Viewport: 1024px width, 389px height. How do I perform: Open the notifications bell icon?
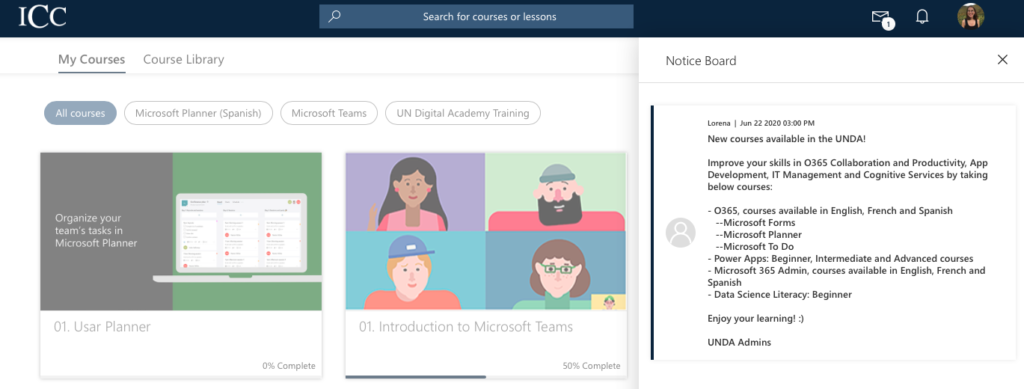922,17
